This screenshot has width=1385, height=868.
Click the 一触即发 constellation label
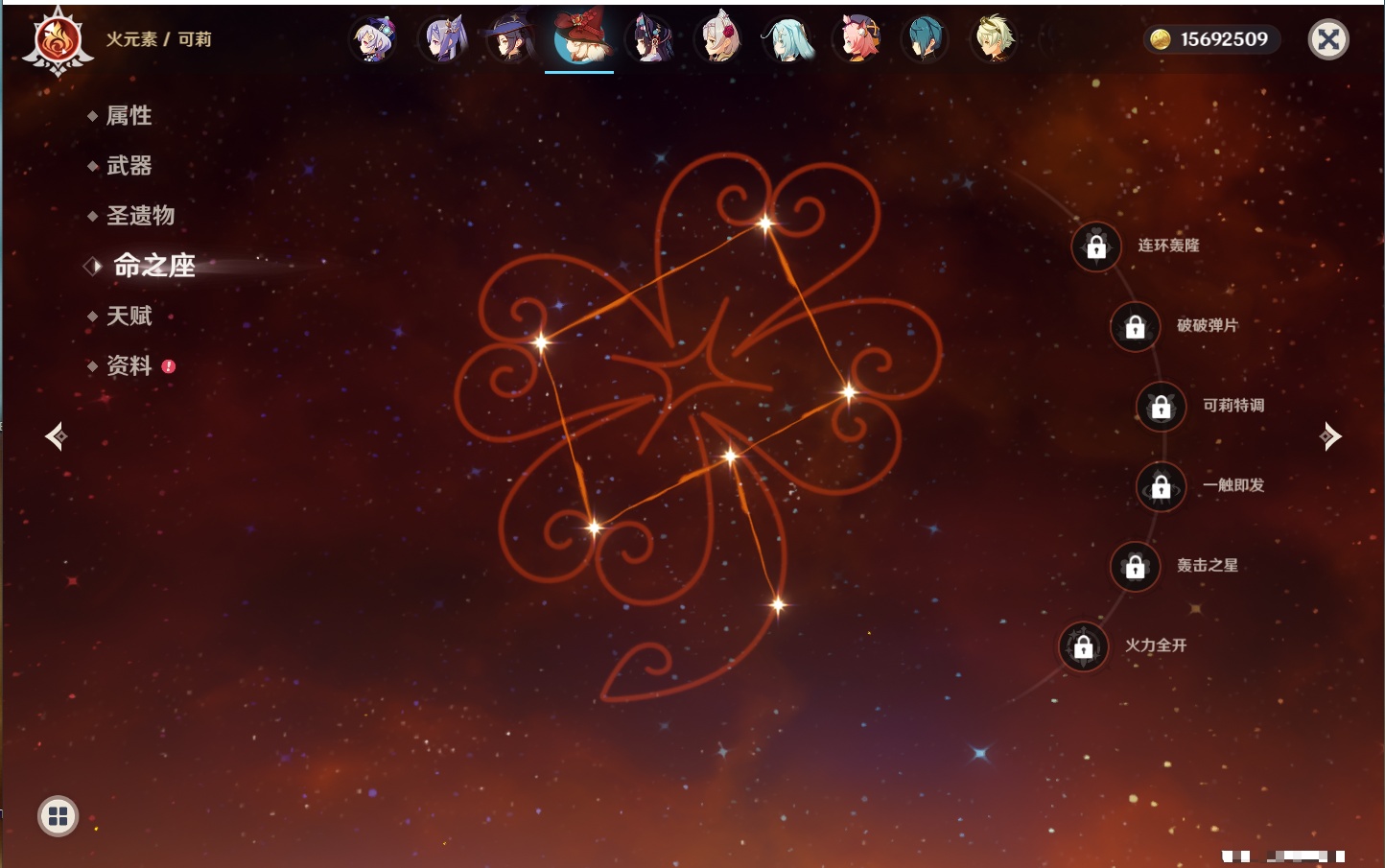pos(1233,485)
